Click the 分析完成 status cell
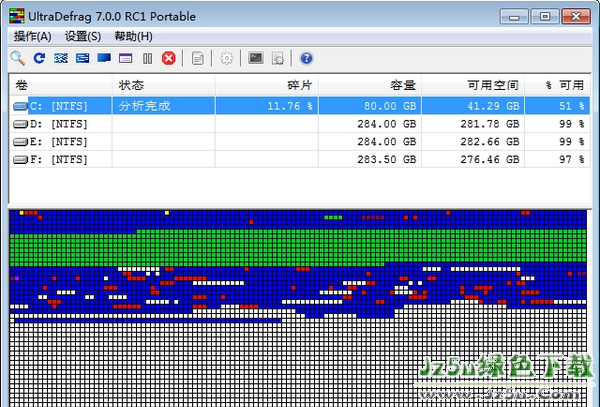 164,106
